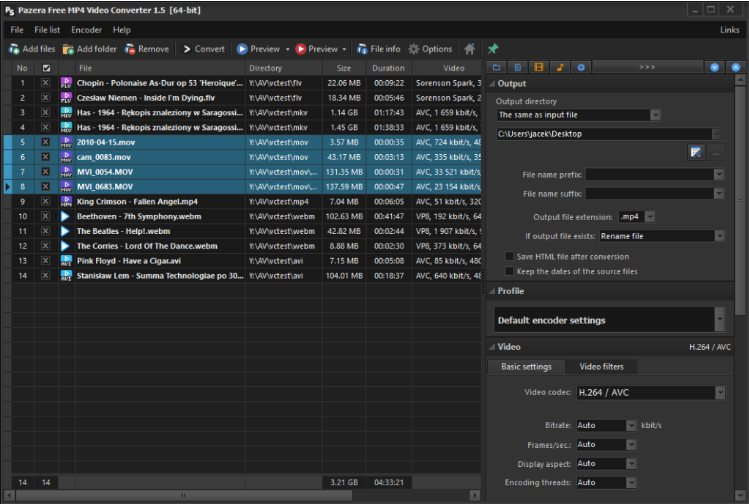Collapse the Output section
Viewport: 749px width, 504px height.
point(492,84)
